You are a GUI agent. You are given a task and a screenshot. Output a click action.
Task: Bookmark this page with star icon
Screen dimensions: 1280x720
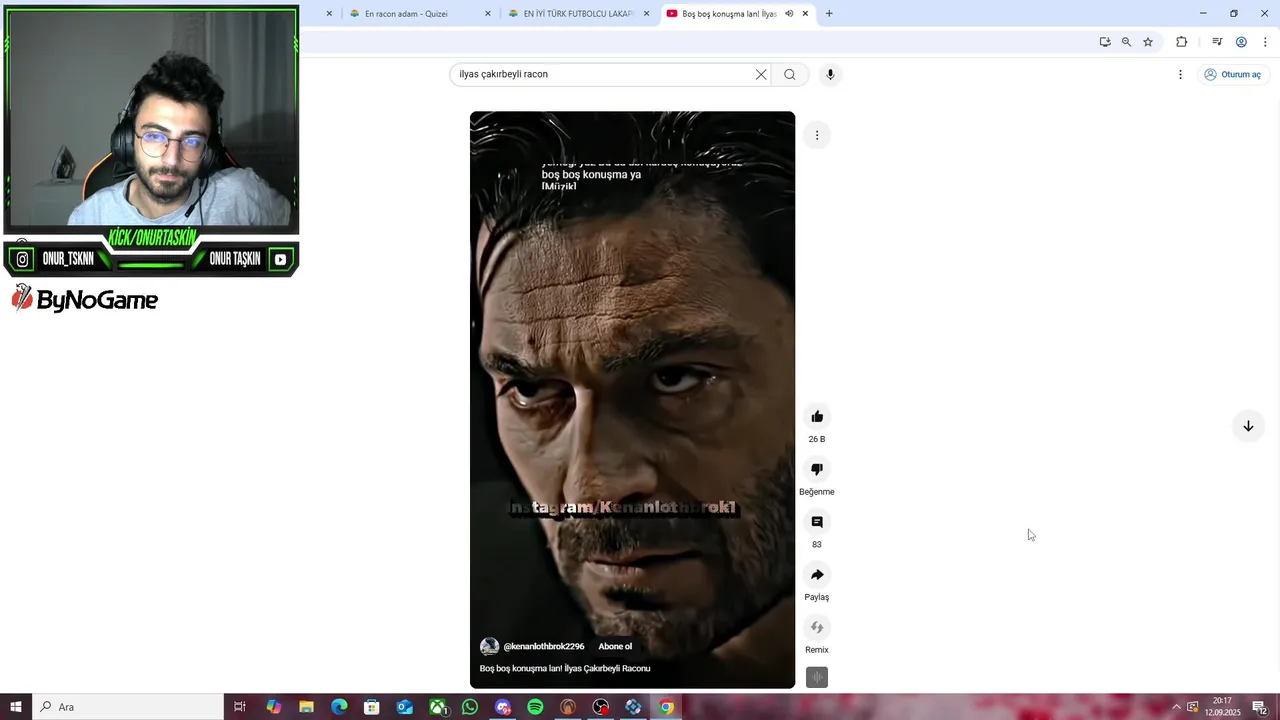1148,42
